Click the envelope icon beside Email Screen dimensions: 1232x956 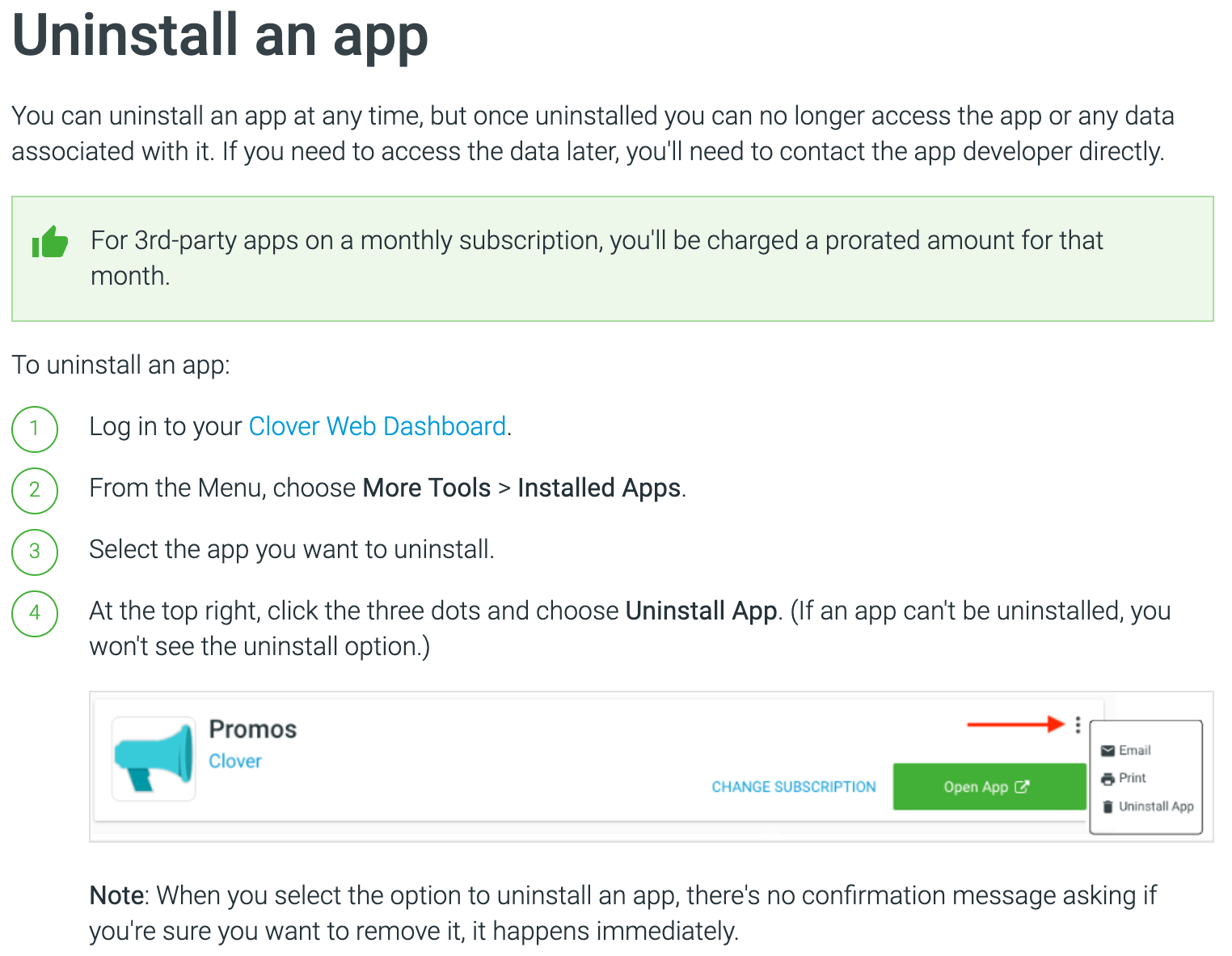click(1108, 751)
